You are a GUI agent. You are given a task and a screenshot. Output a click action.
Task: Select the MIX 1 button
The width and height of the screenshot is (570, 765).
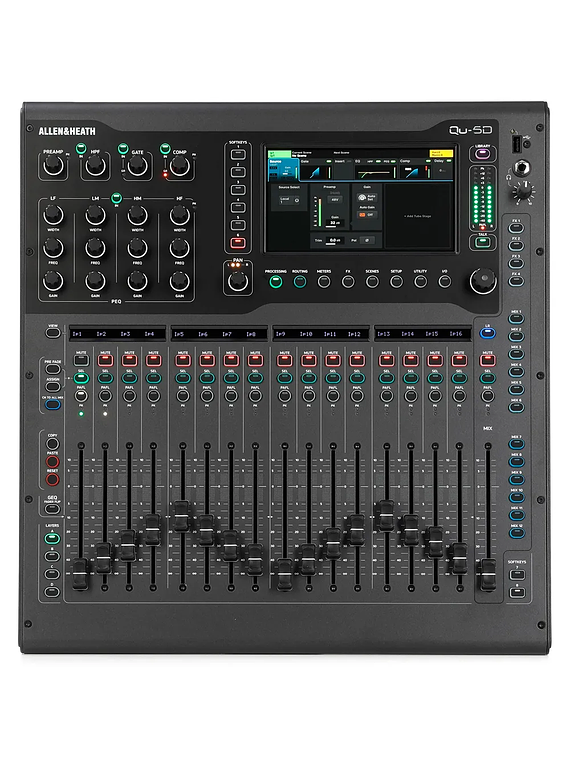click(x=516, y=319)
